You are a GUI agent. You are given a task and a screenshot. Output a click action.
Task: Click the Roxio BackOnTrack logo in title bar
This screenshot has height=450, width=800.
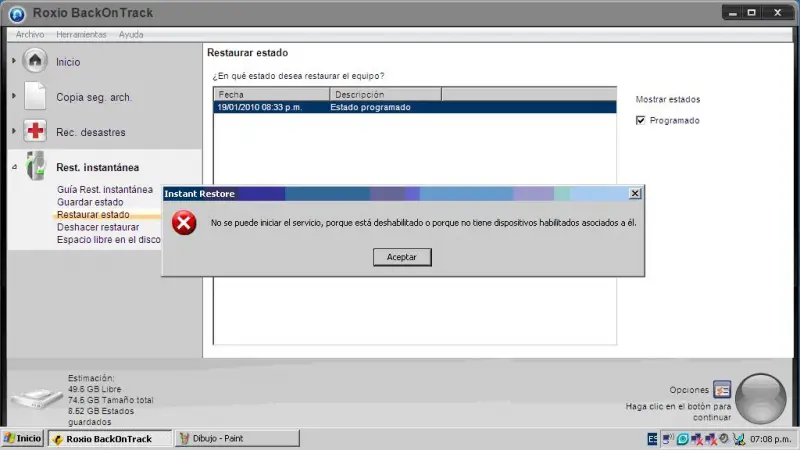[x=17, y=14]
